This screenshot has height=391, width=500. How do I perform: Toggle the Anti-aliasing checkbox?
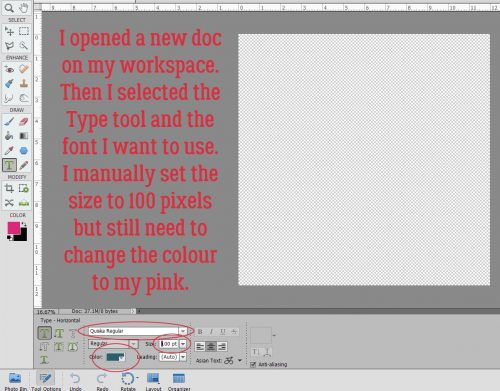[253, 364]
